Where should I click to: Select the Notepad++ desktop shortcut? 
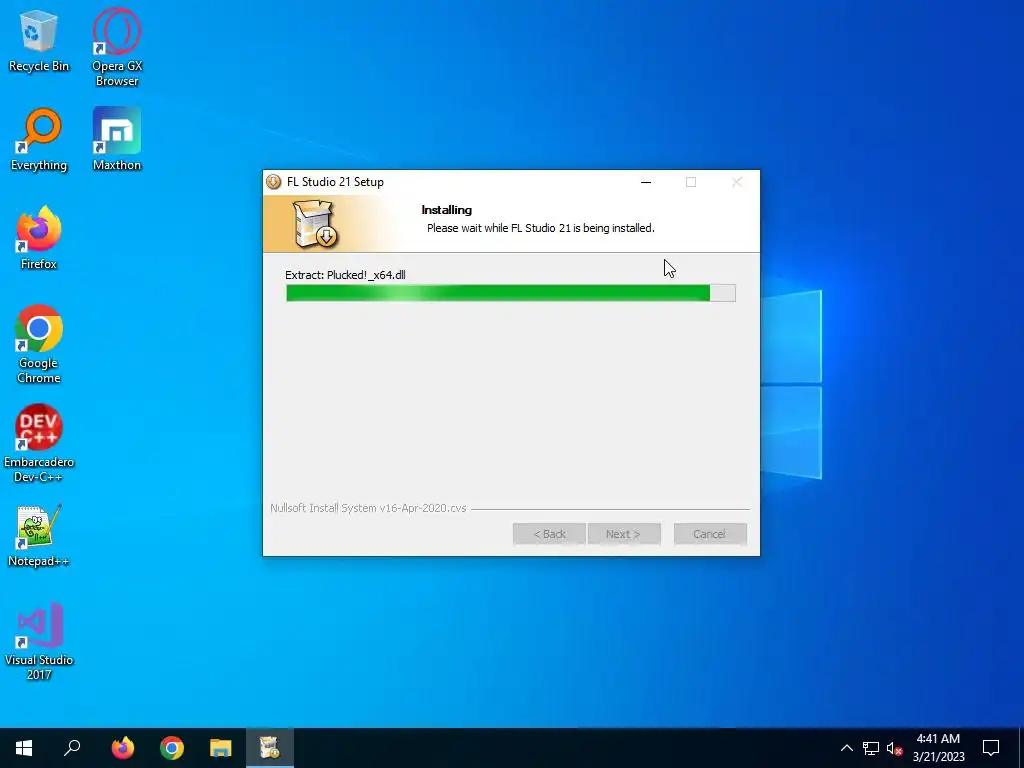coord(39,536)
